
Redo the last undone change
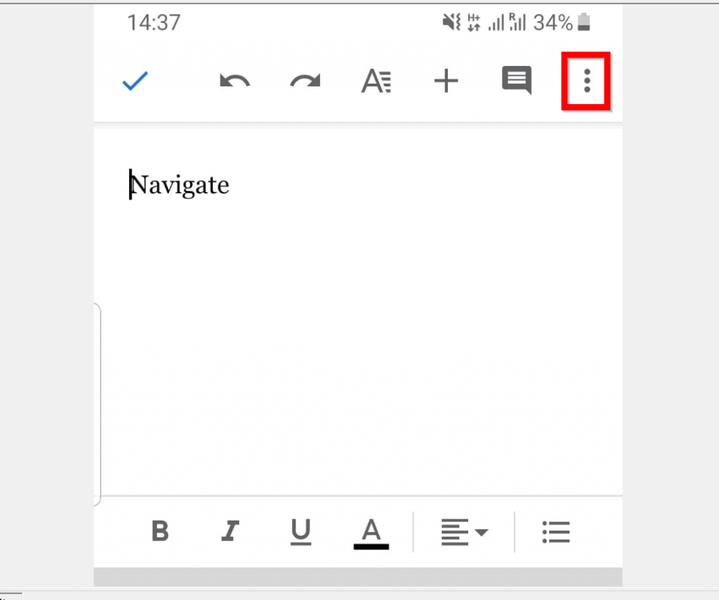click(x=305, y=81)
